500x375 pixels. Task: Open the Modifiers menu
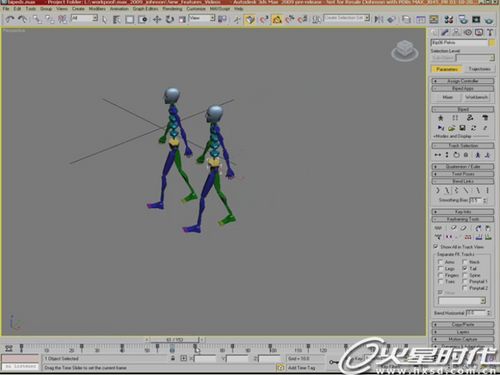[x=97, y=9]
